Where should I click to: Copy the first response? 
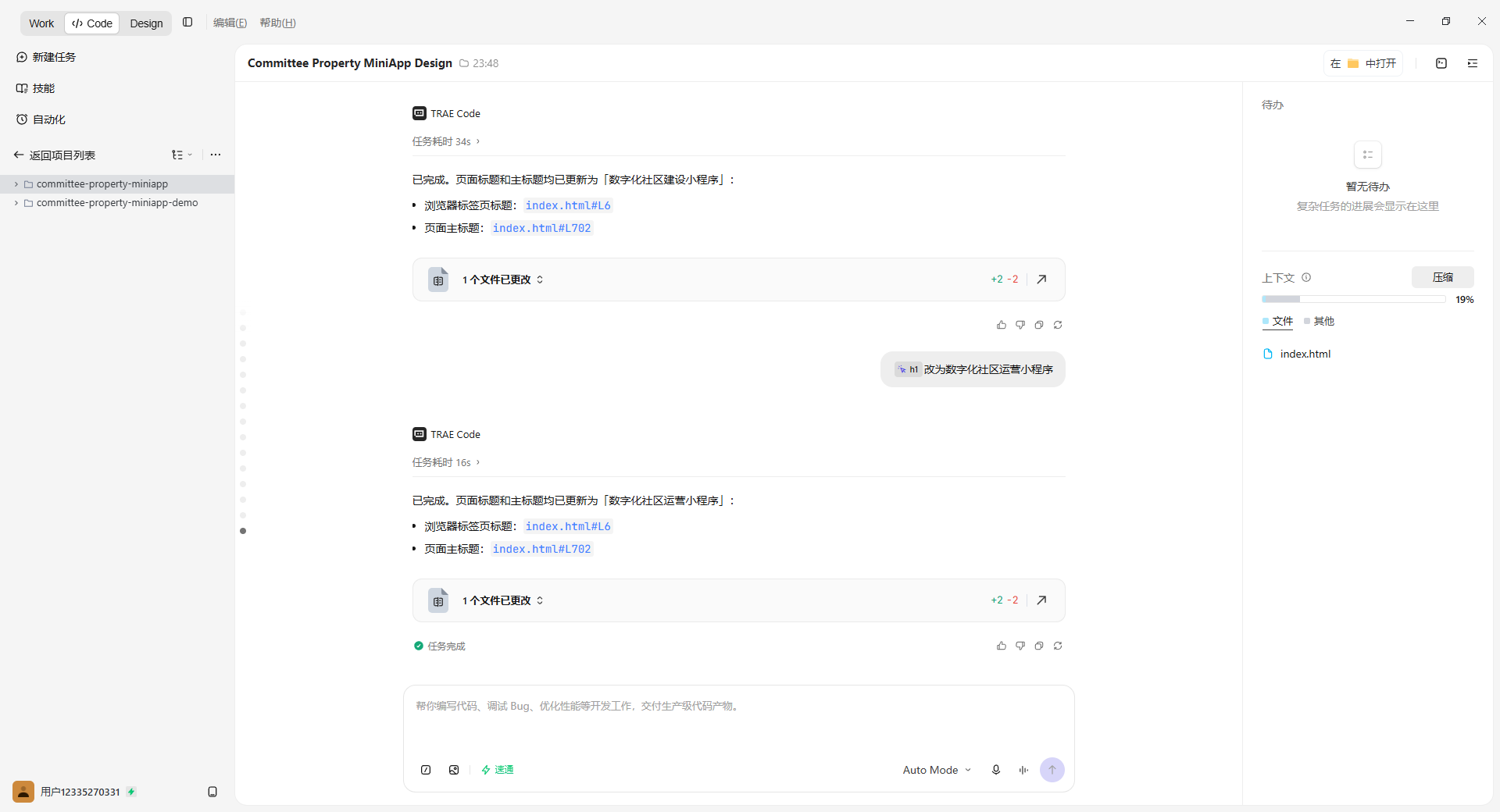(x=1039, y=325)
